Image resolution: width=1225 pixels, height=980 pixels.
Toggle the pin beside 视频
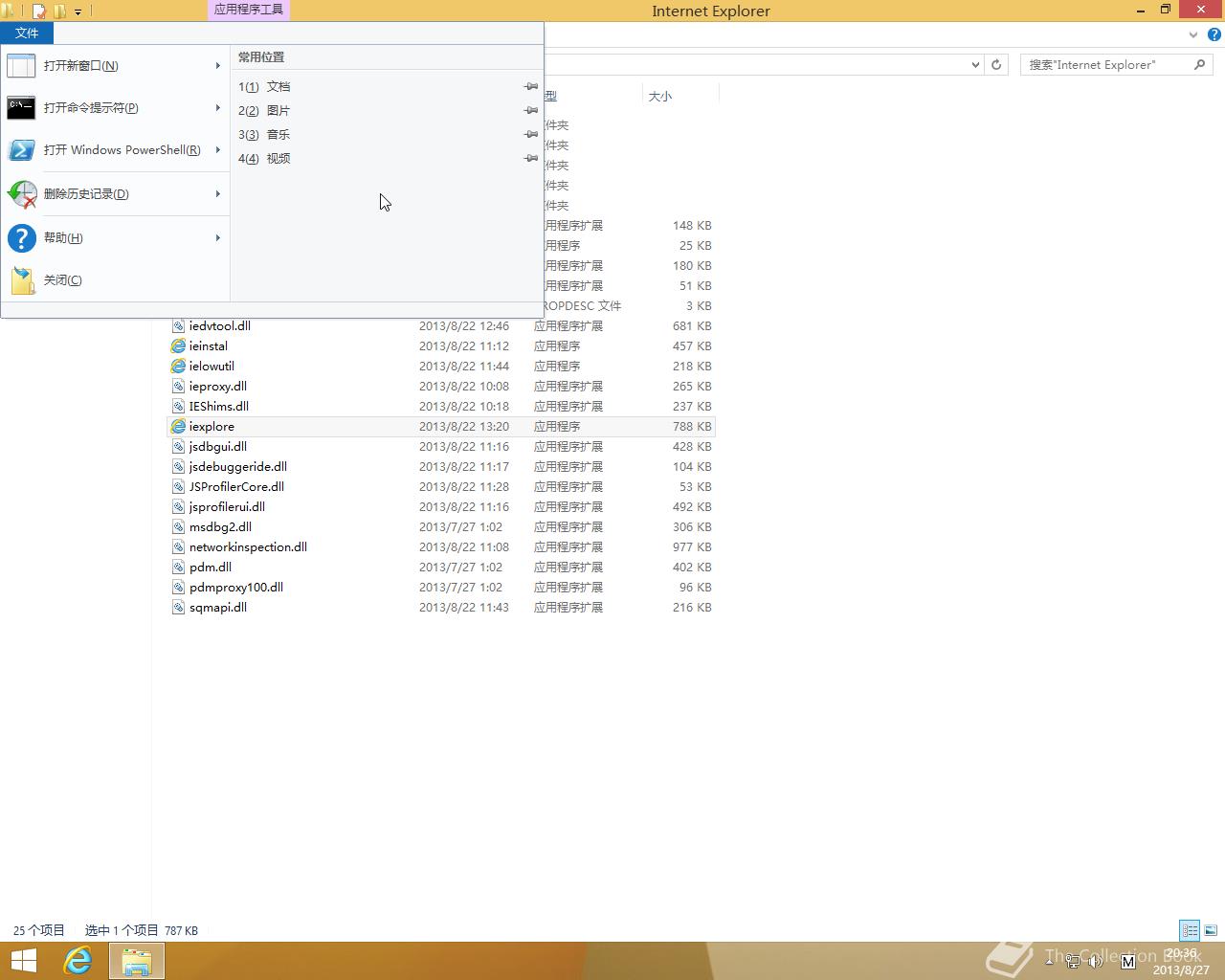pos(530,158)
